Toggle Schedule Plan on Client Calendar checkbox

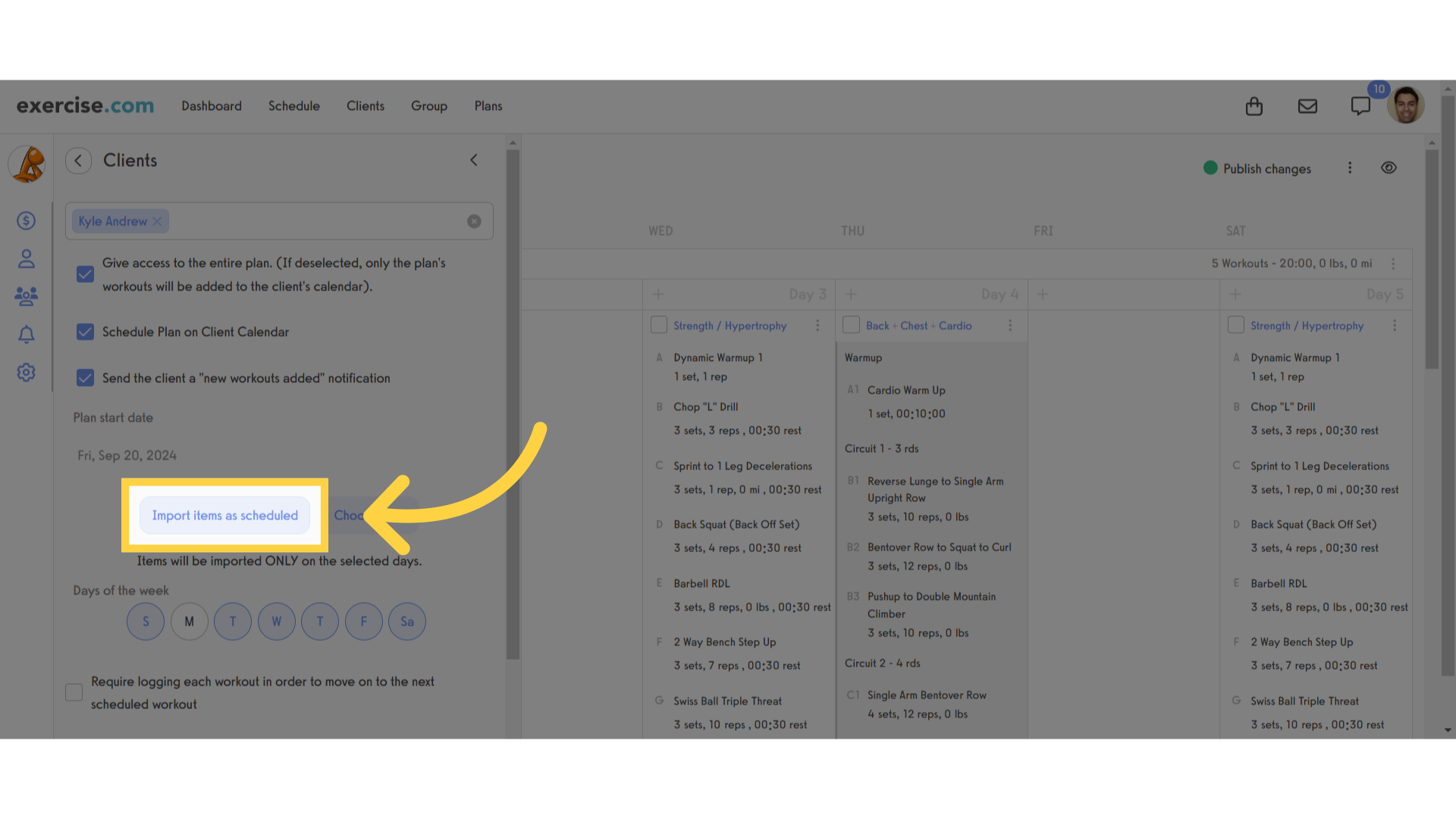coord(85,331)
